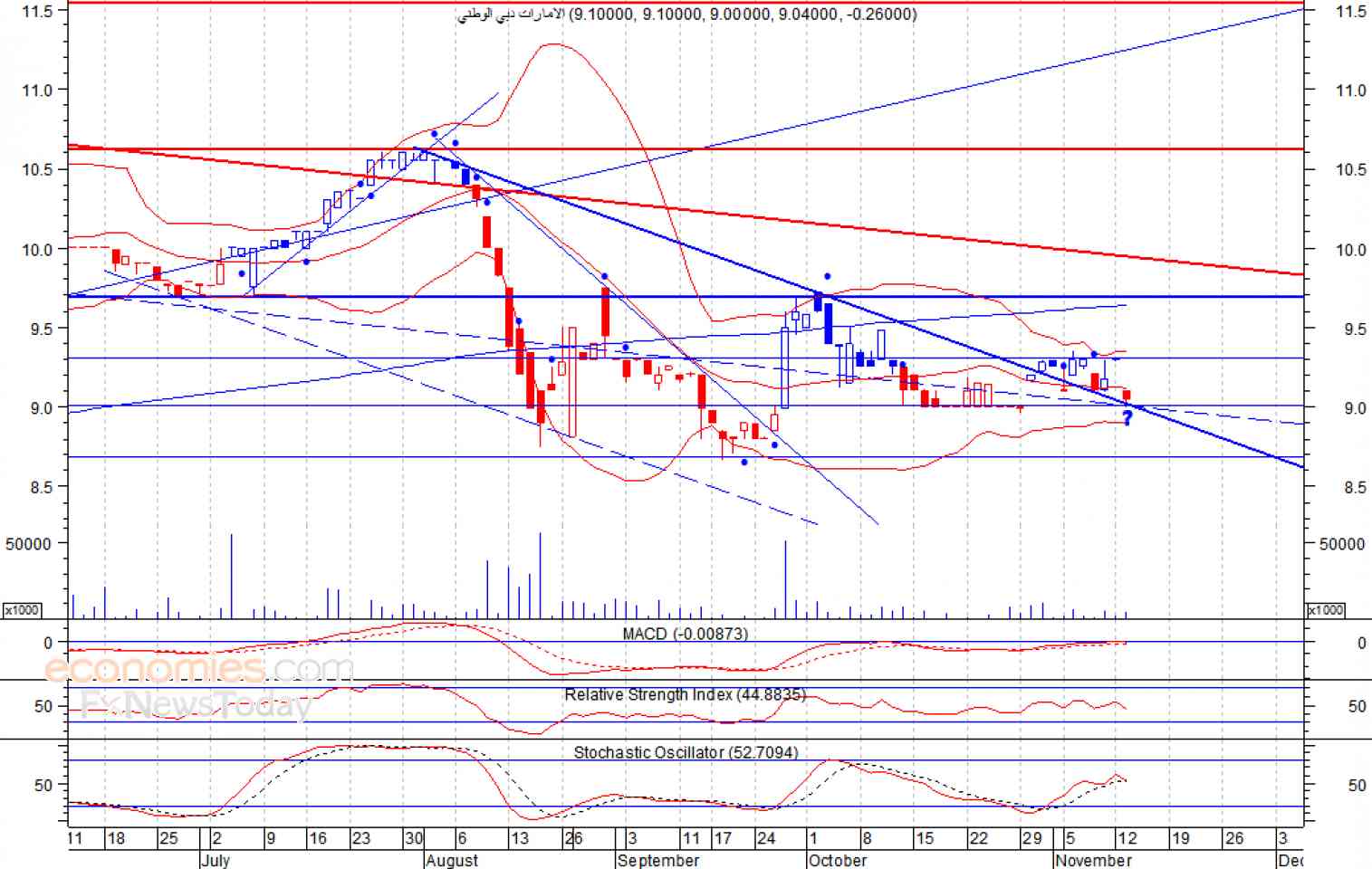Click the 11.0 label on left price axis
Screen dimensions: 1372x869
coord(37,90)
